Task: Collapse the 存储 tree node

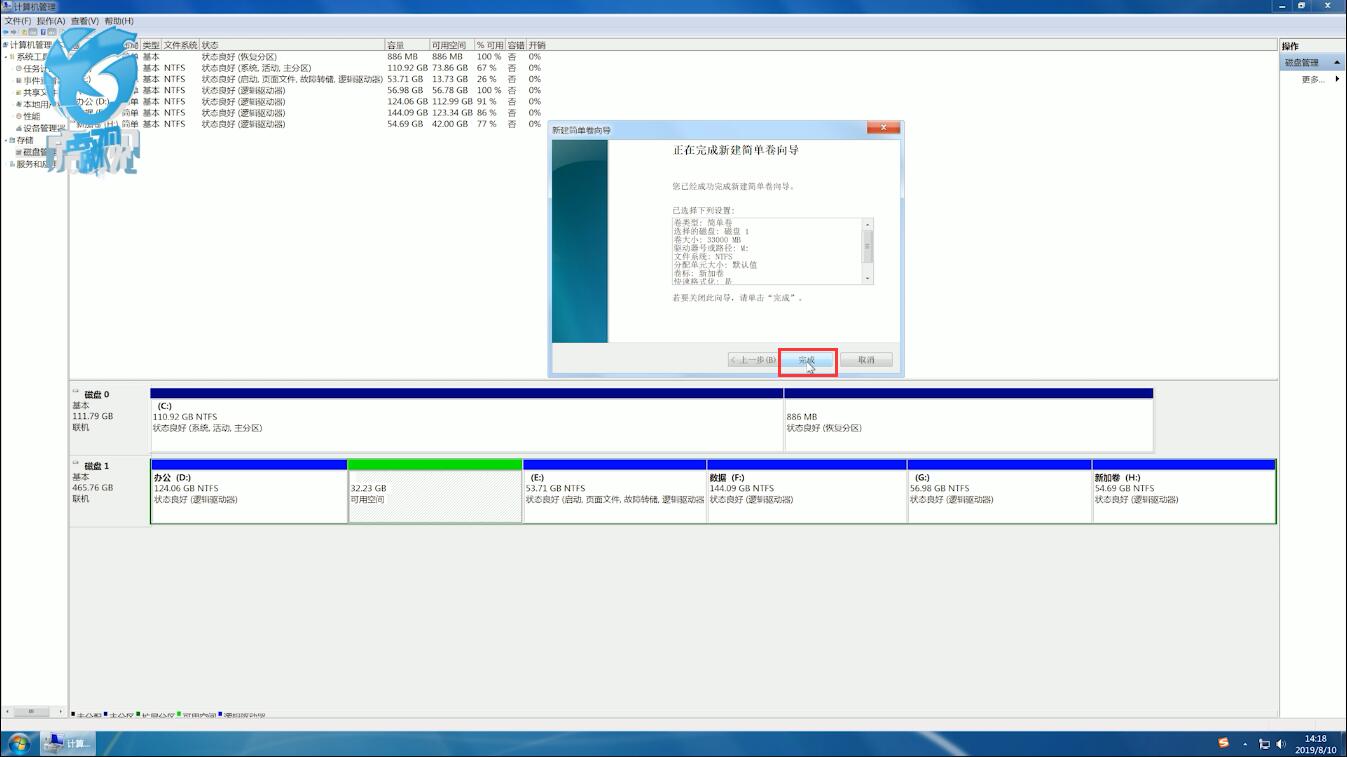Action: pos(5,141)
